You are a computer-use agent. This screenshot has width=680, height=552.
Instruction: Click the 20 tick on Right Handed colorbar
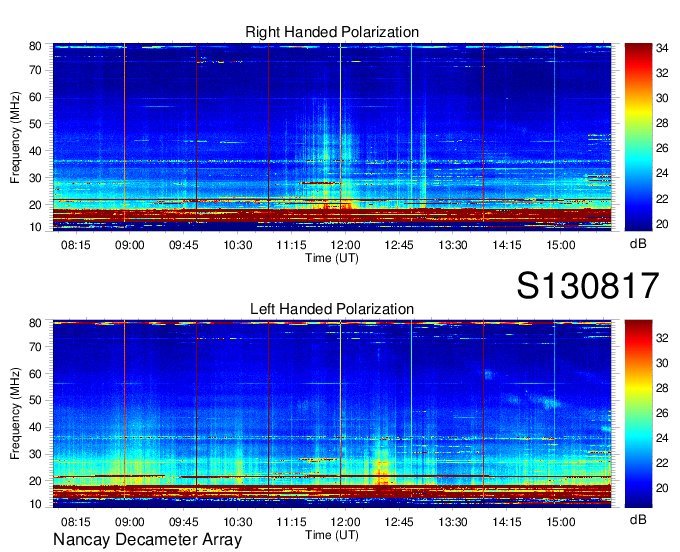pyautogui.click(x=662, y=224)
